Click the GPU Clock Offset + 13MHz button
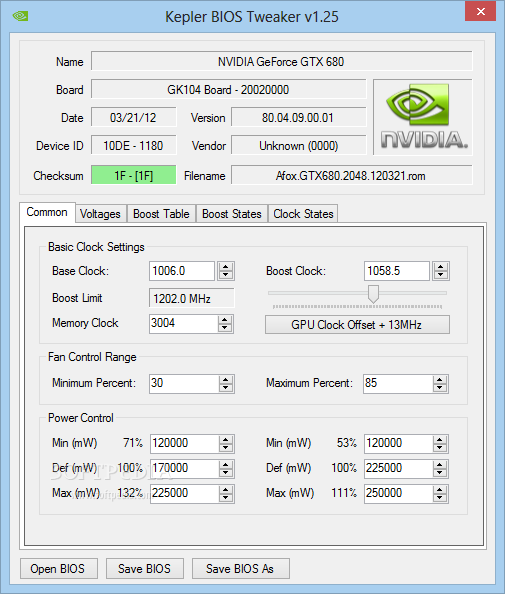The height and width of the screenshot is (594, 505). [357, 325]
